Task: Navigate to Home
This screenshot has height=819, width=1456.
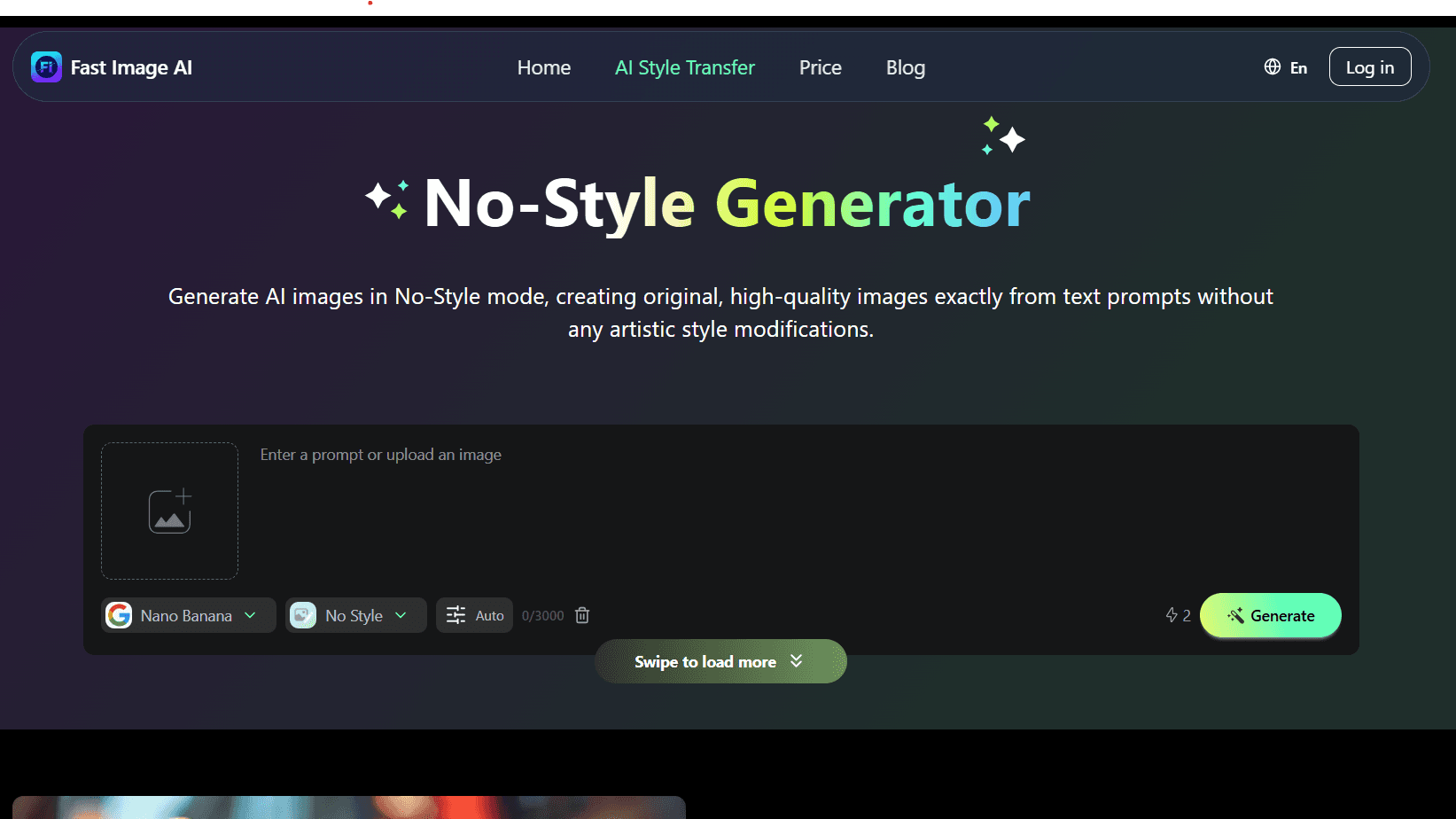Action: coord(543,67)
